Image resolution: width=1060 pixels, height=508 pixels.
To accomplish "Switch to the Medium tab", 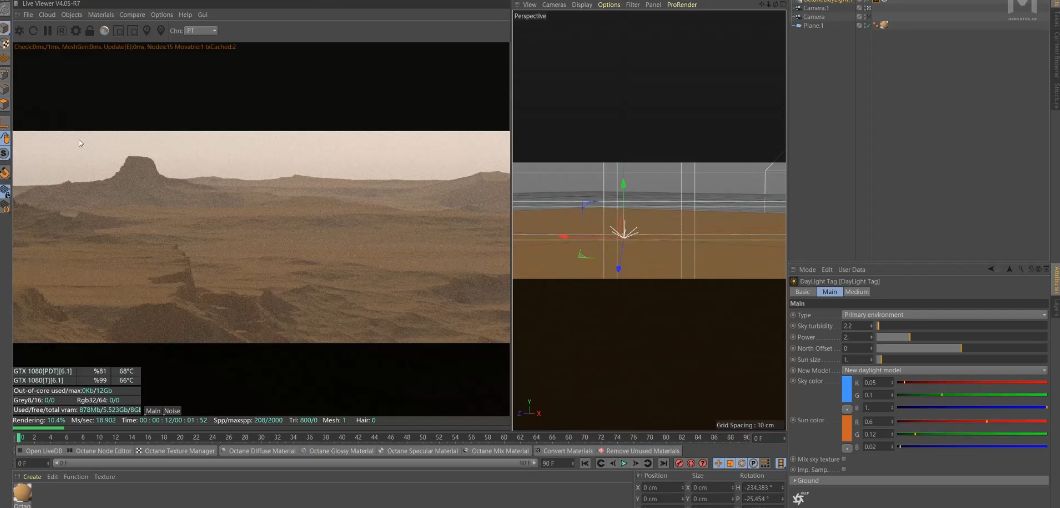I will (x=856, y=292).
